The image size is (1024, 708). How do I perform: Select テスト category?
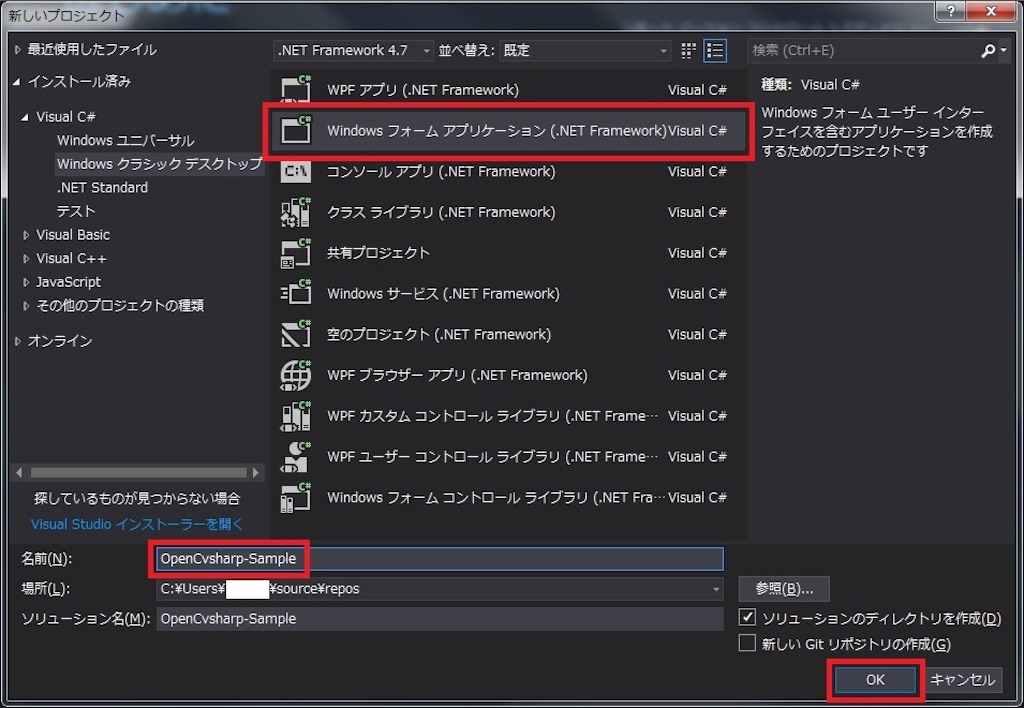(x=76, y=211)
